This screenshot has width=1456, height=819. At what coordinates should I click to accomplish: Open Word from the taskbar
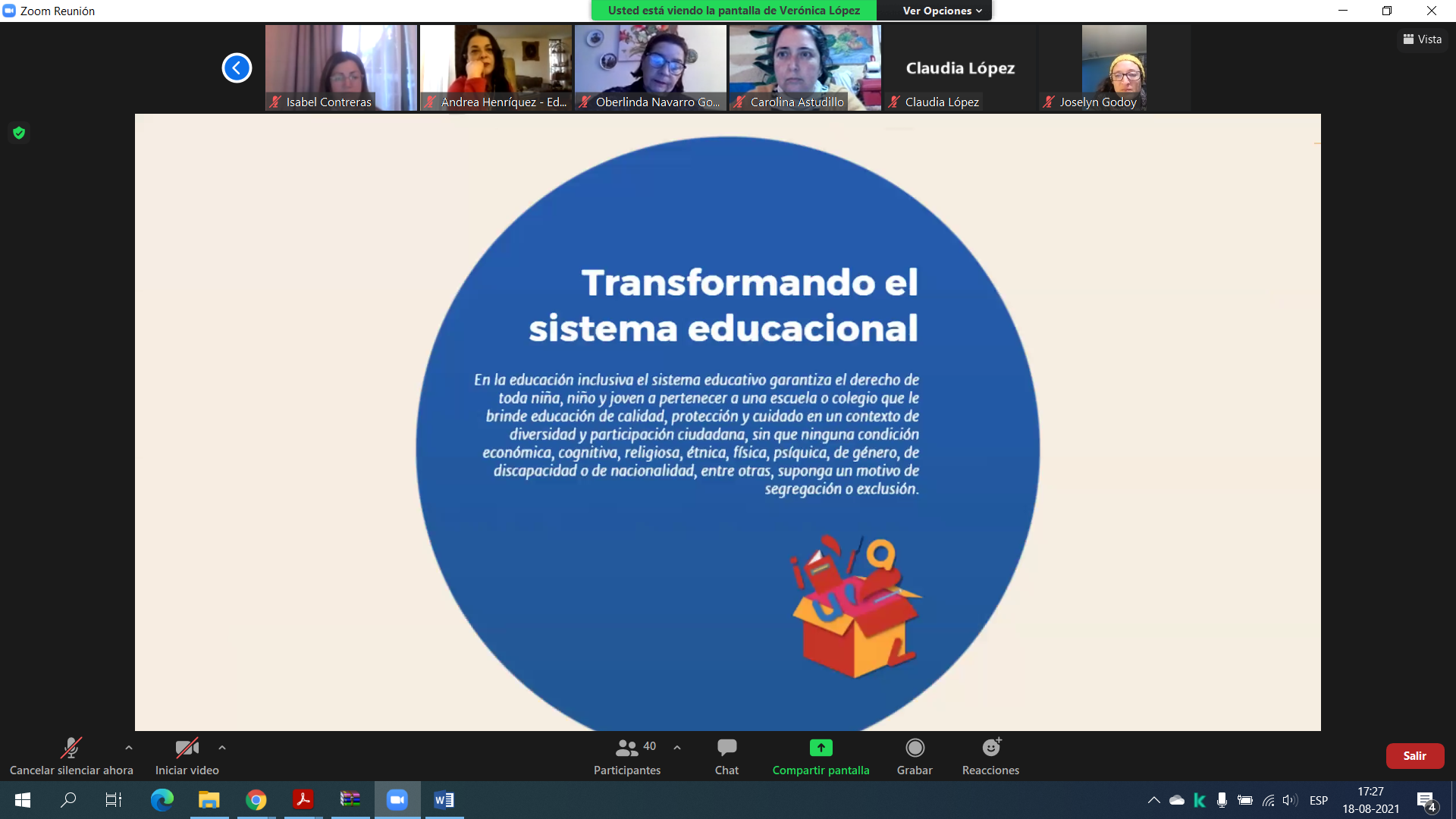tap(444, 800)
